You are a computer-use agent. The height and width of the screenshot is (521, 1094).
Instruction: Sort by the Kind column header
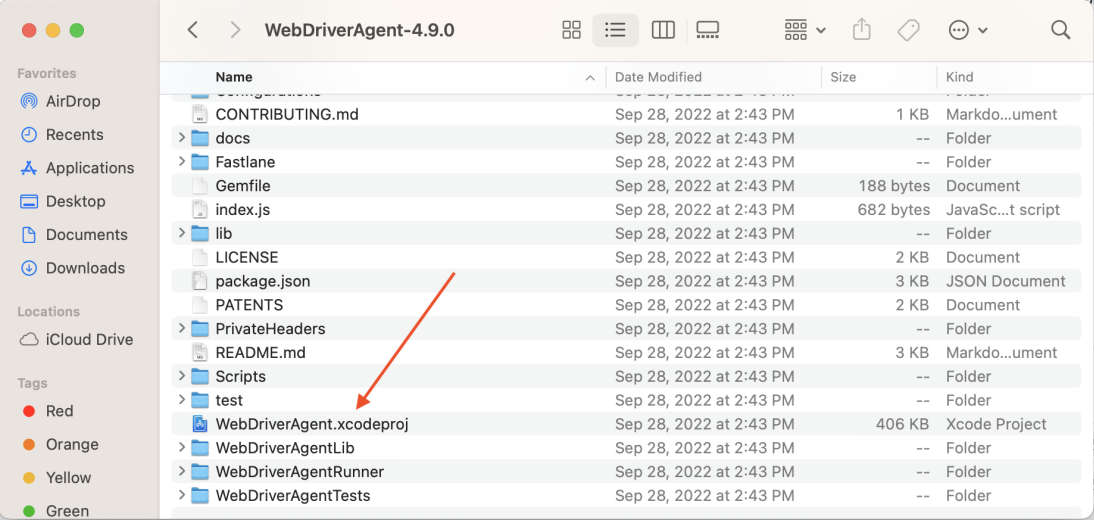pyautogui.click(x=959, y=77)
